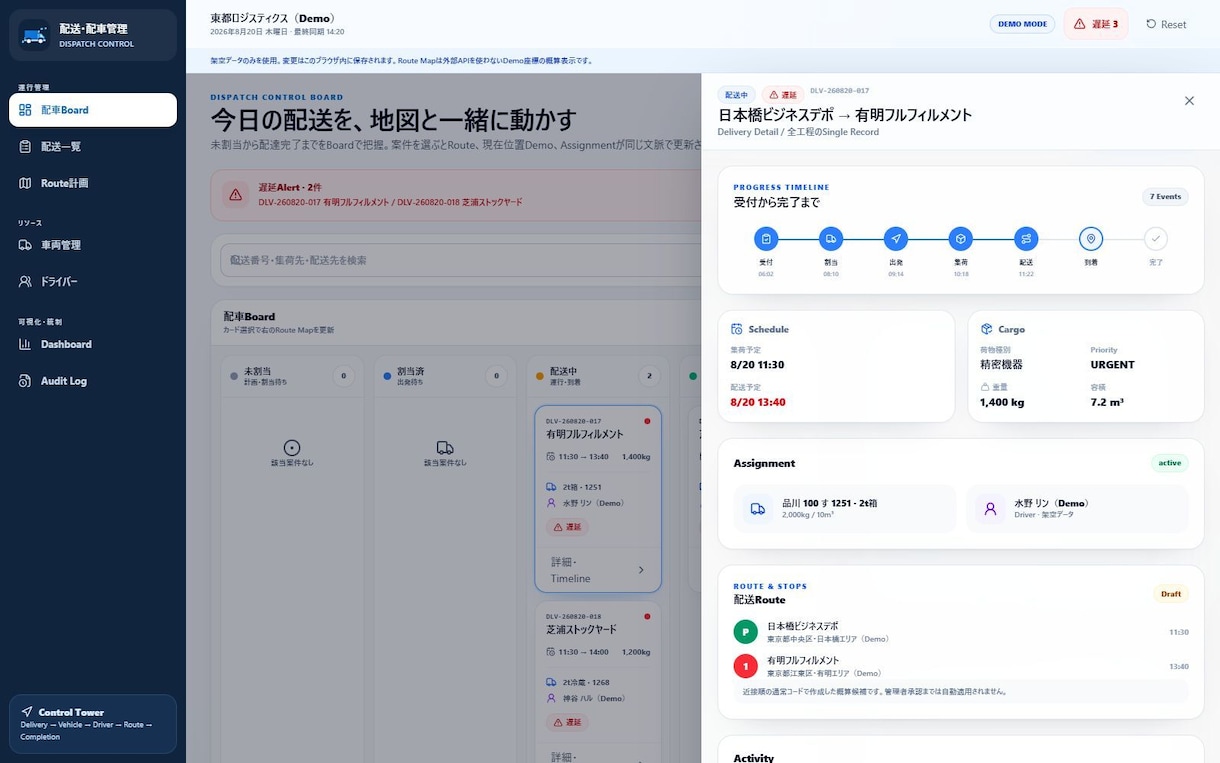Click the 1,400 kg weight value

(1002, 402)
